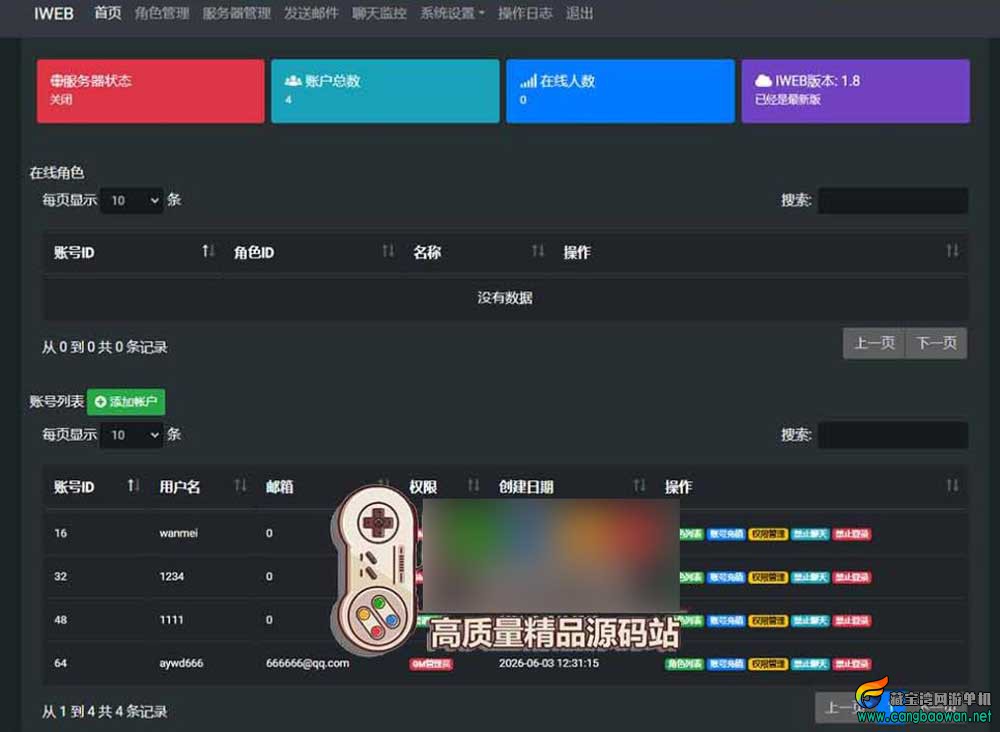This screenshot has height=732, width=1000.
Task: Click account ID 64 cell
Action: click(61, 663)
